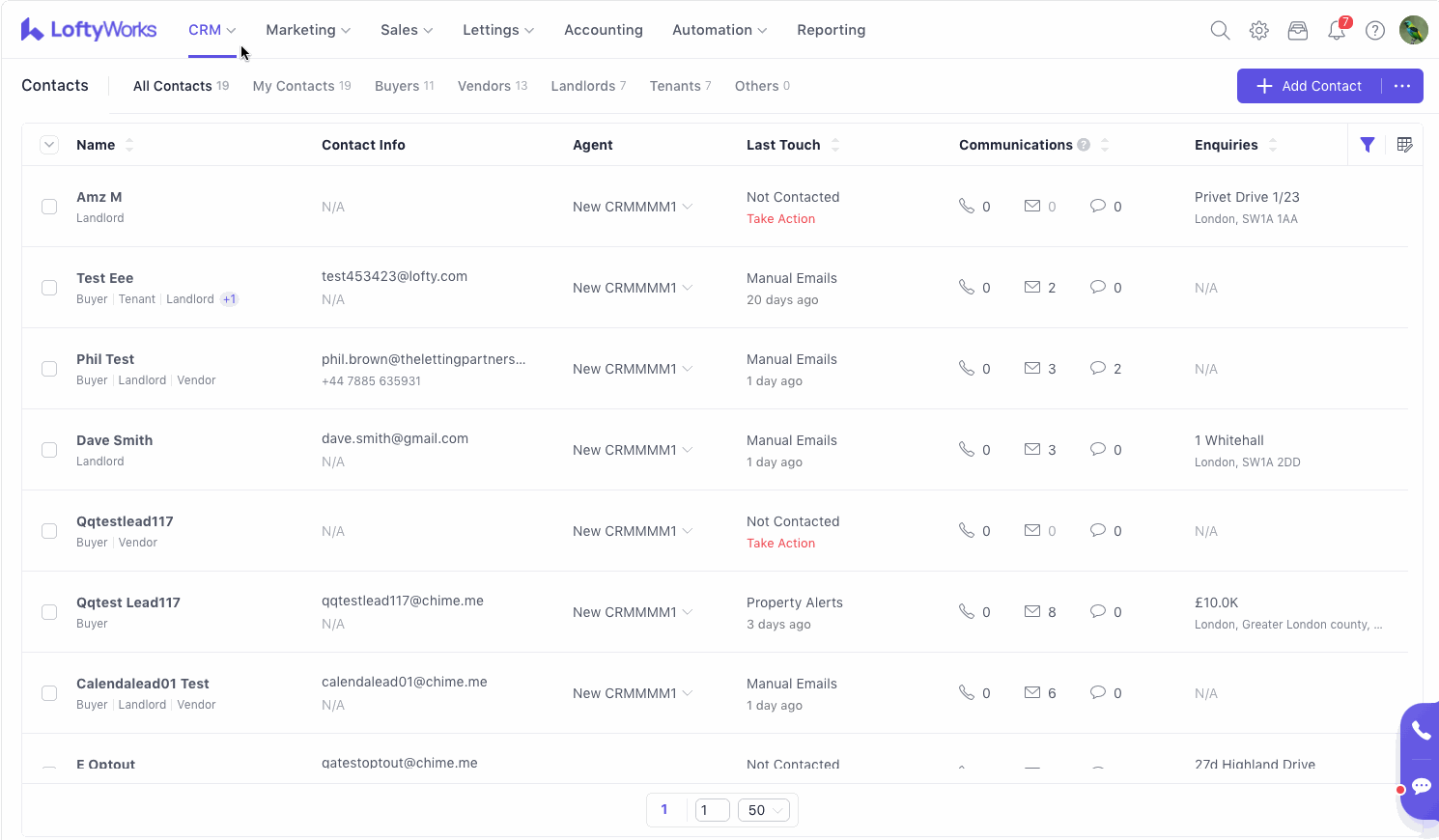Open the notifications bell
The width and height of the screenshot is (1439, 840).
pyautogui.click(x=1337, y=31)
